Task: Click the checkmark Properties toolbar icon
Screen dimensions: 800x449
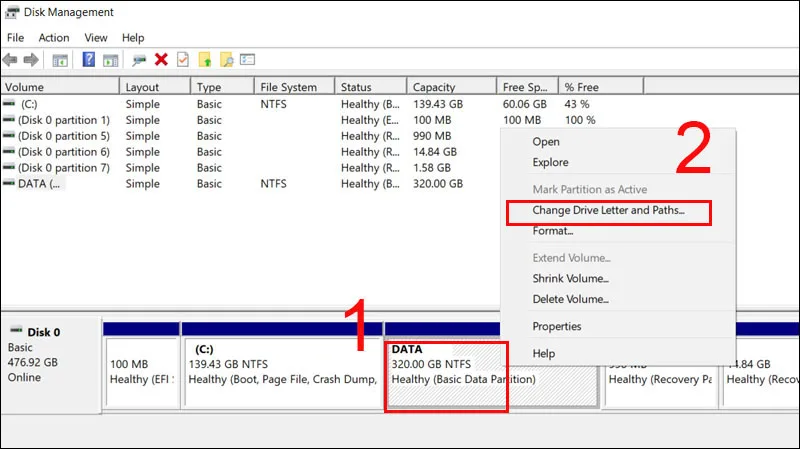Action: coord(183,60)
